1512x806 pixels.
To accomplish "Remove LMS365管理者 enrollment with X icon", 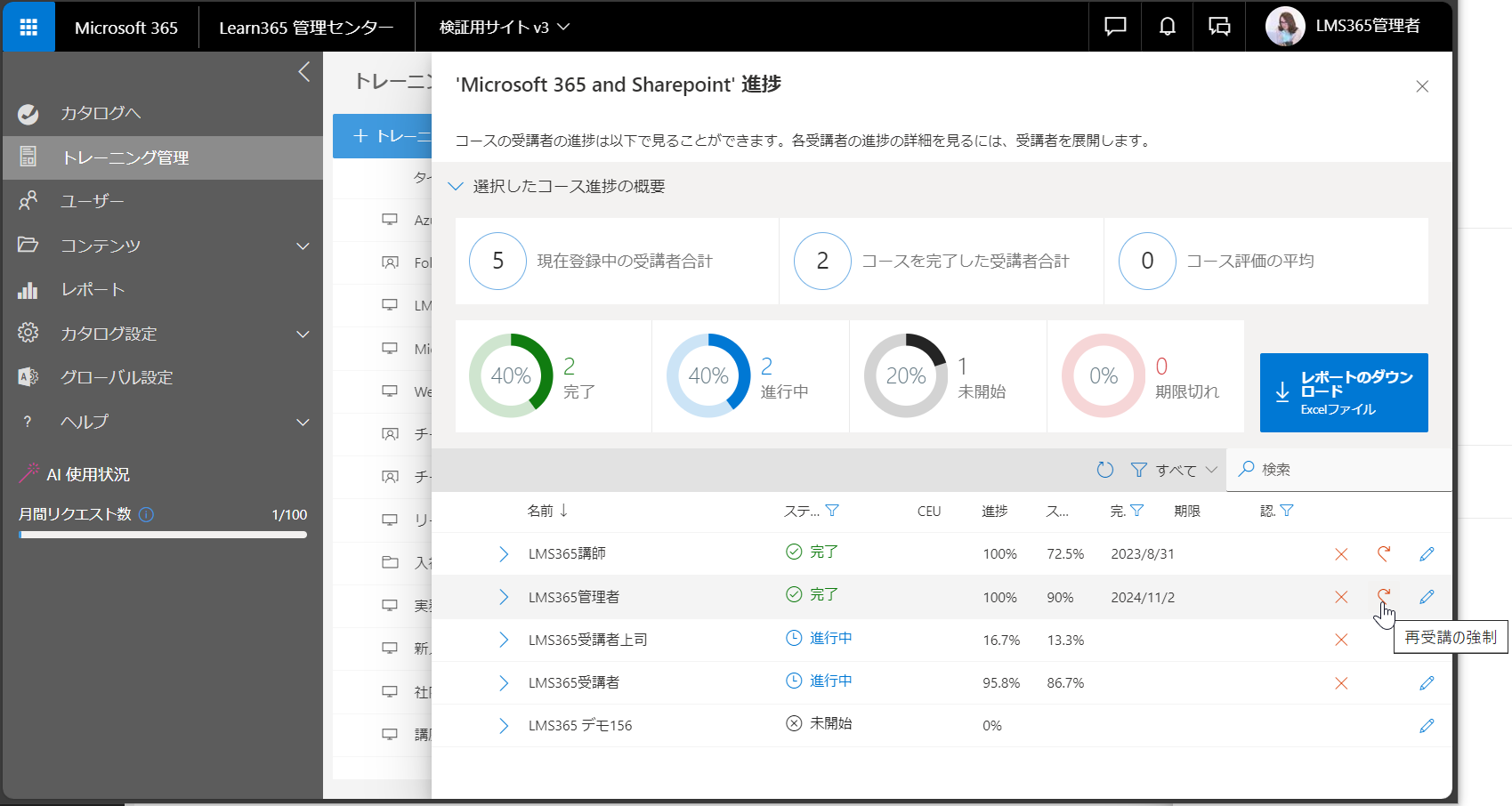I will (1341, 597).
